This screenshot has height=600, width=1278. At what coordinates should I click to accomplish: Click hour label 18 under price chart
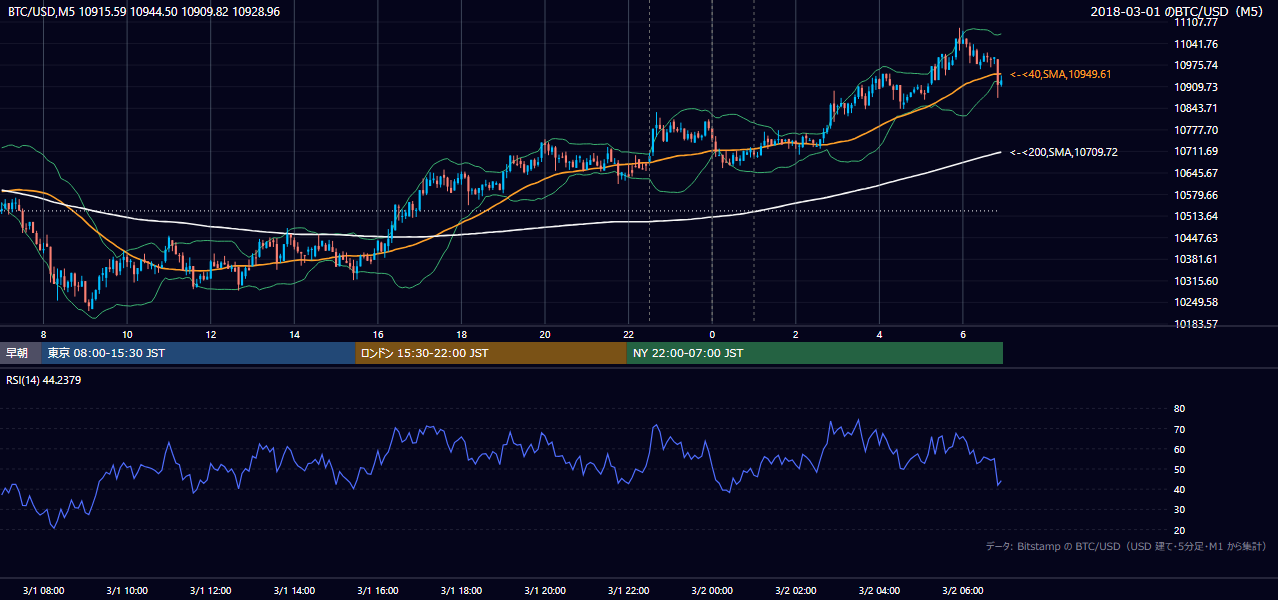coord(461,334)
